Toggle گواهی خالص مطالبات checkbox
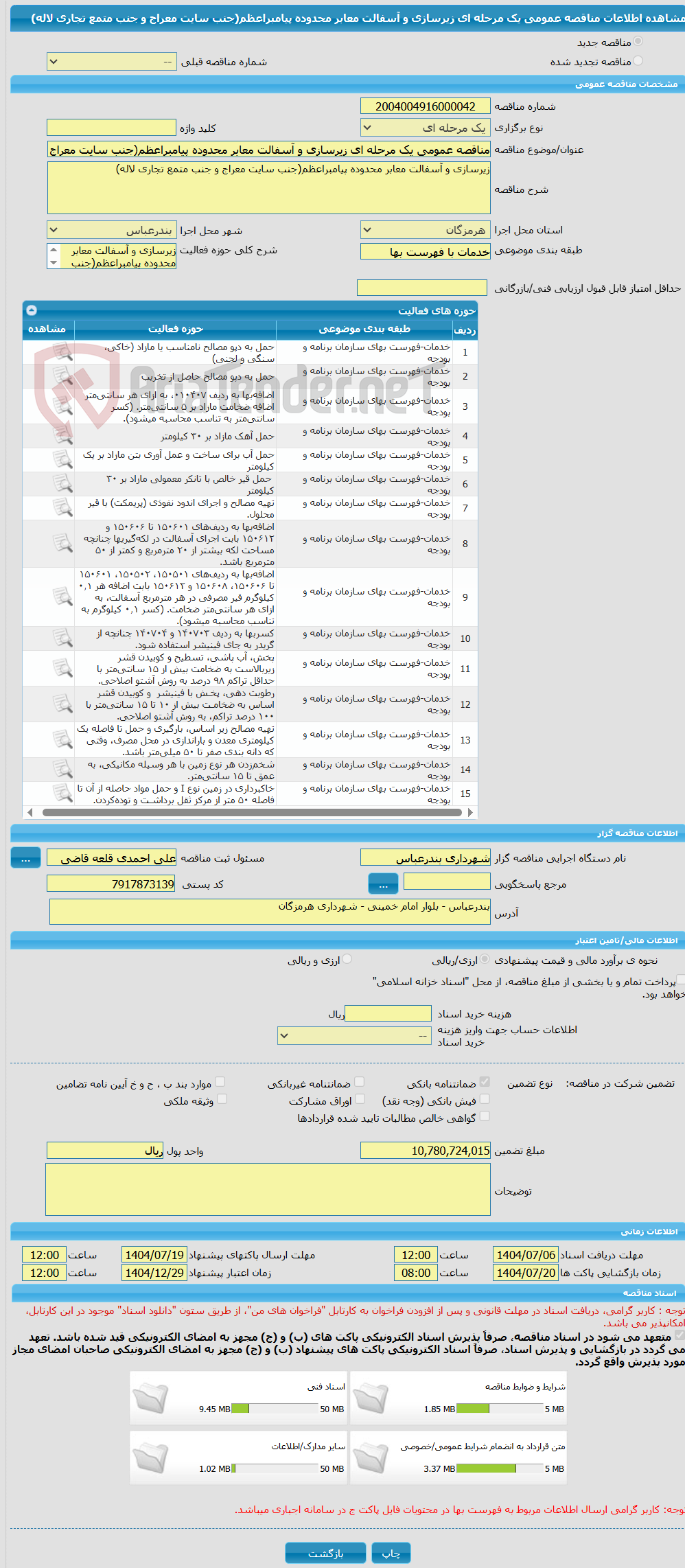The height and width of the screenshot is (1568, 685). 485,1116
